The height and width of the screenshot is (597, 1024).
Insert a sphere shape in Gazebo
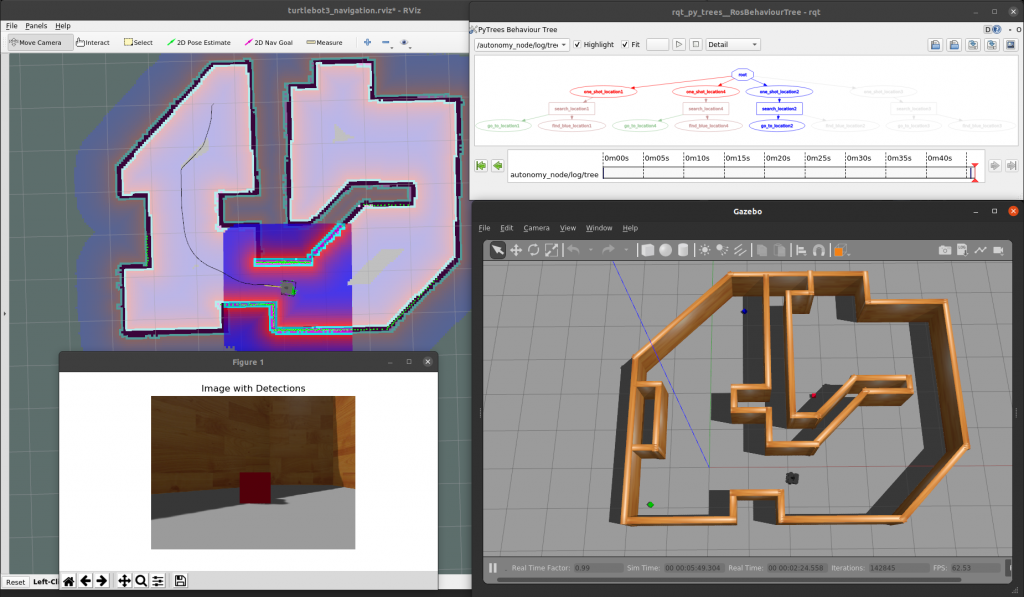pos(665,250)
